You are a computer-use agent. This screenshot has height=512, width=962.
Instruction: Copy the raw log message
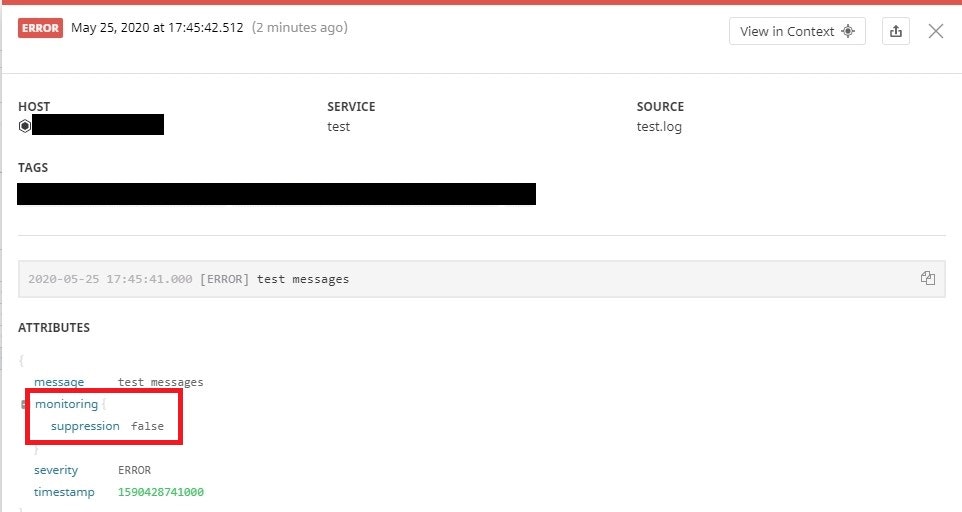(928, 278)
